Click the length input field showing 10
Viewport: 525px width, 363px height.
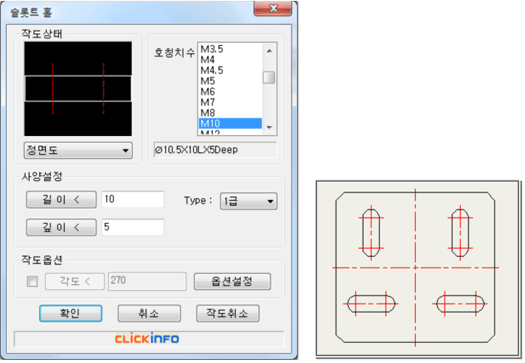point(133,200)
